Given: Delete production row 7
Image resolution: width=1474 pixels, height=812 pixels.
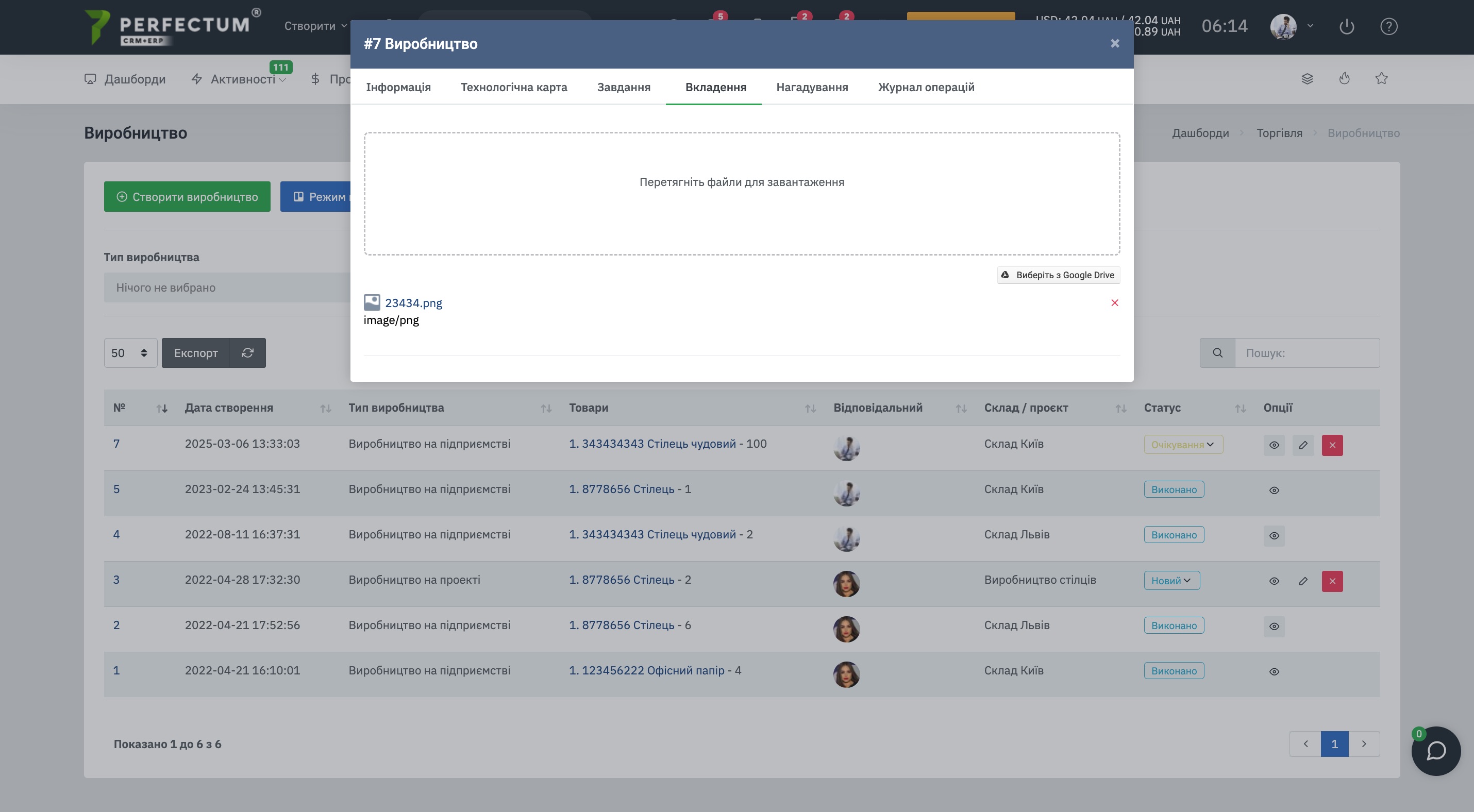Looking at the screenshot, I should point(1332,445).
